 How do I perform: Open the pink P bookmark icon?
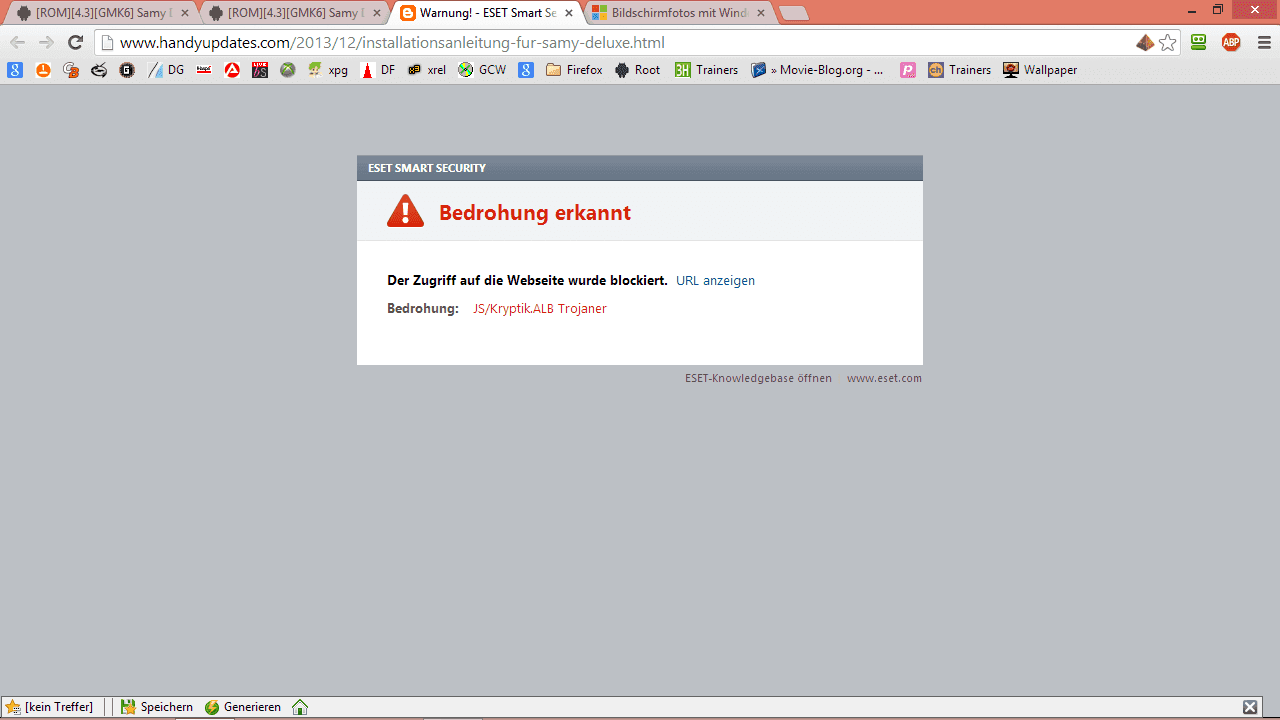point(908,70)
